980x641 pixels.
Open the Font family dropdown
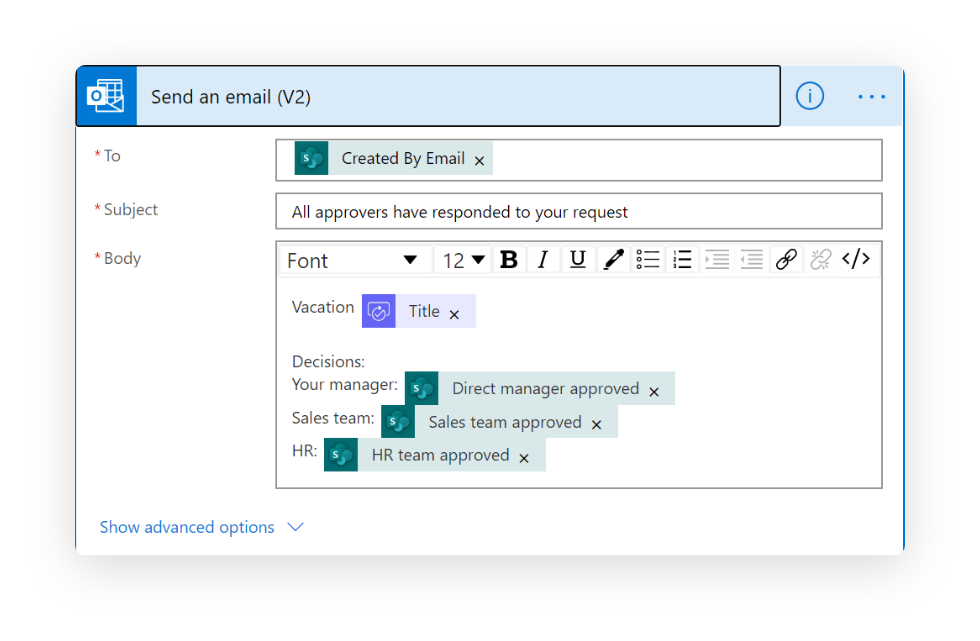354,260
